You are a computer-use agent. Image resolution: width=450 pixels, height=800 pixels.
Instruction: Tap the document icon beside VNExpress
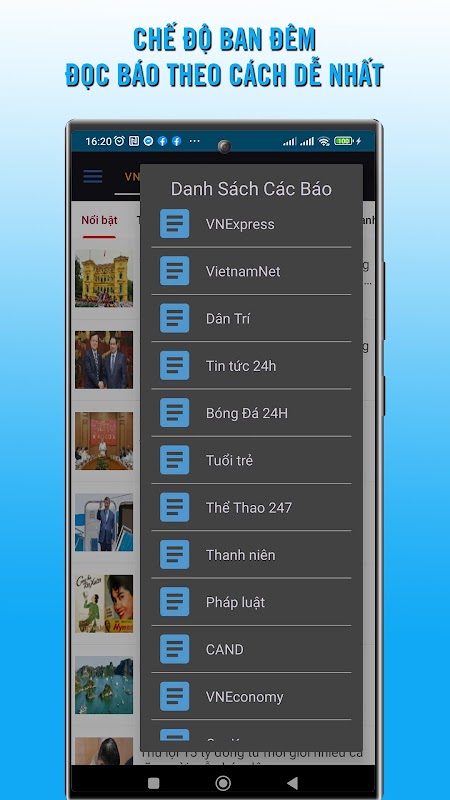click(174, 223)
